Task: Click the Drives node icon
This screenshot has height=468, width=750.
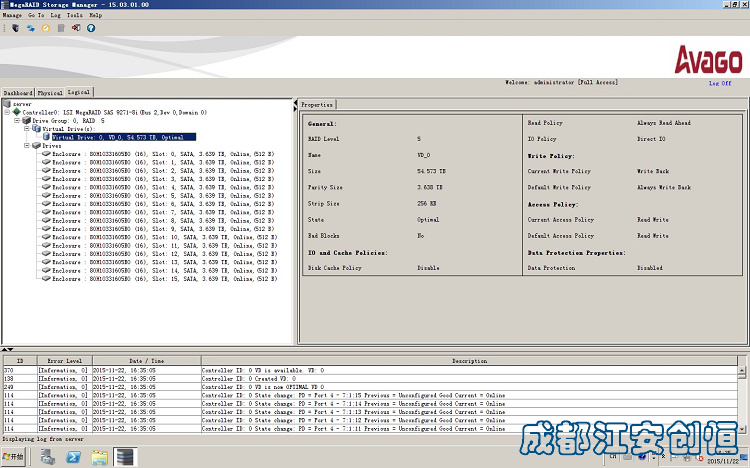Action: (x=36, y=145)
